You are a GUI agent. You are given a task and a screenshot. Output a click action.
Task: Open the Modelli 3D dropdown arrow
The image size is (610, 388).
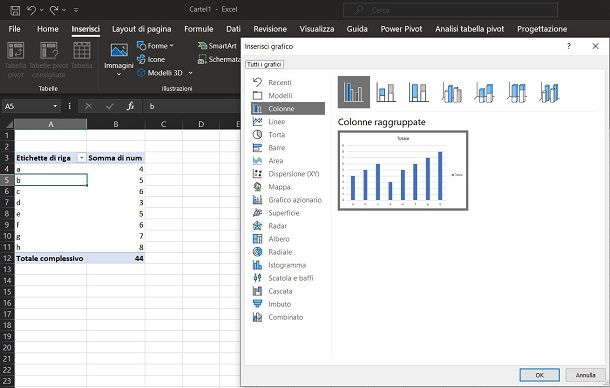tap(190, 73)
